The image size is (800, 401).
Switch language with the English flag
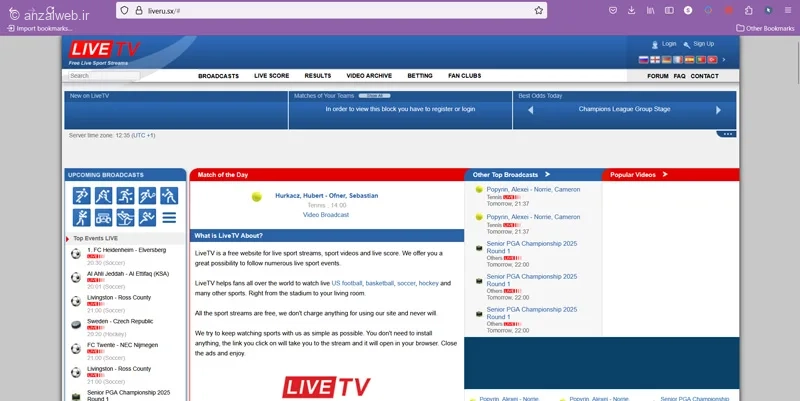[x=655, y=60]
